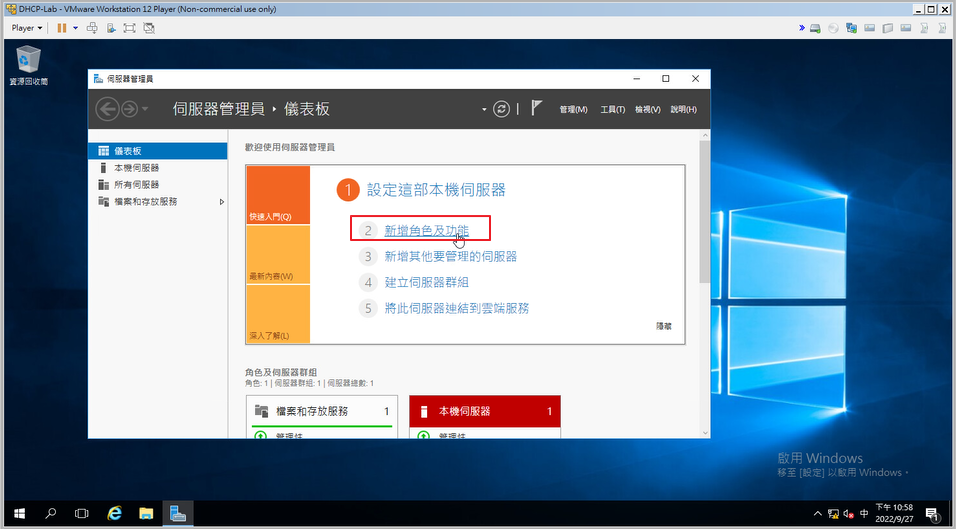This screenshot has width=956, height=529.
Task: Click the scrollbar down arrow in Server Manager
Action: pos(705,433)
